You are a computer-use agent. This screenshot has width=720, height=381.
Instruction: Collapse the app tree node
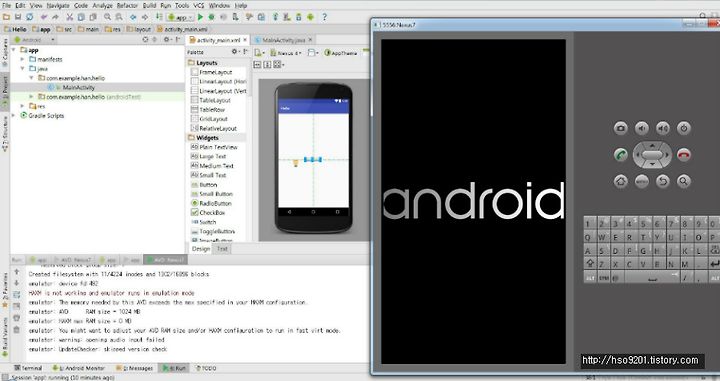point(13,50)
